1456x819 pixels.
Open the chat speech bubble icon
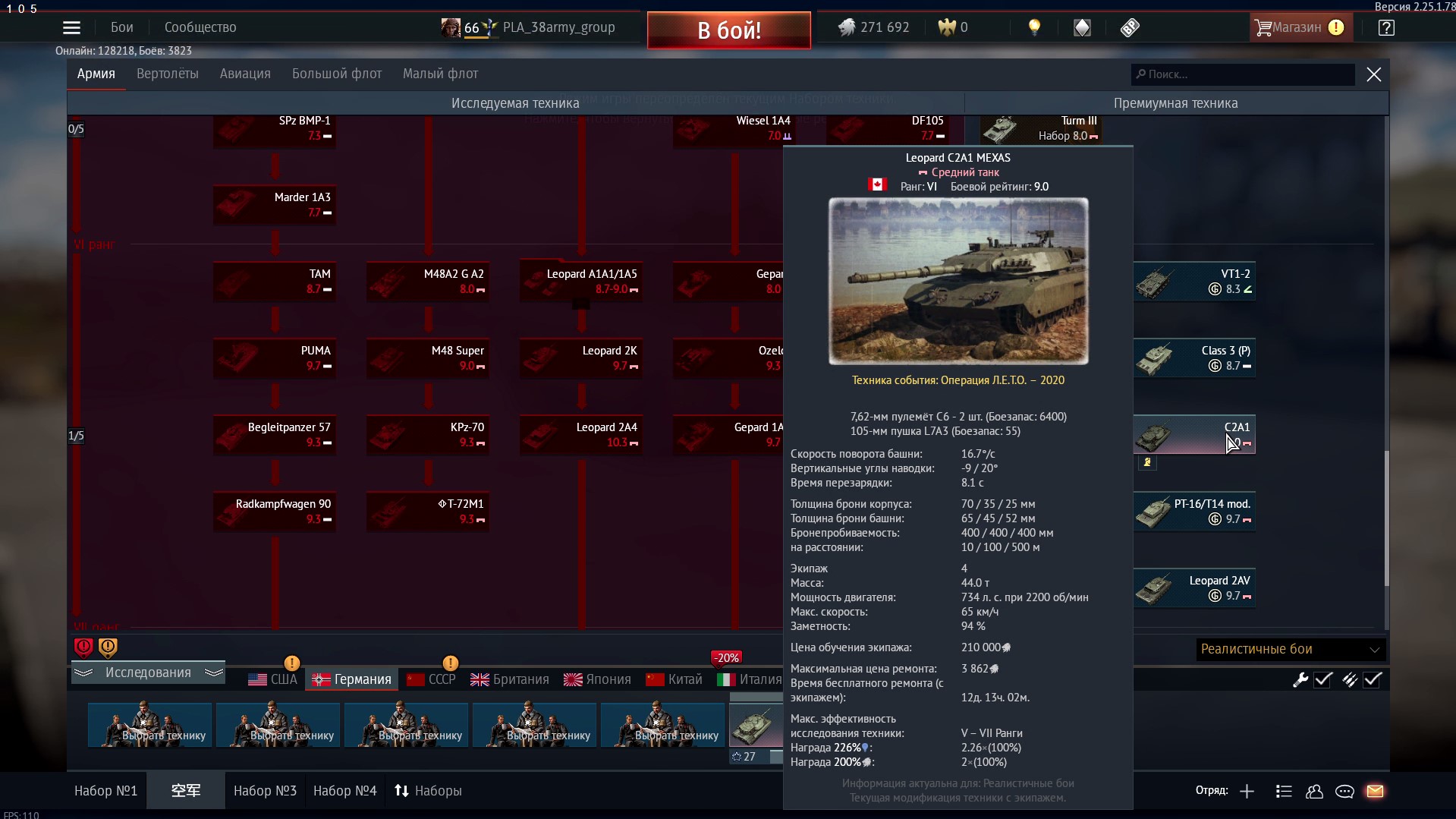click(x=1344, y=791)
